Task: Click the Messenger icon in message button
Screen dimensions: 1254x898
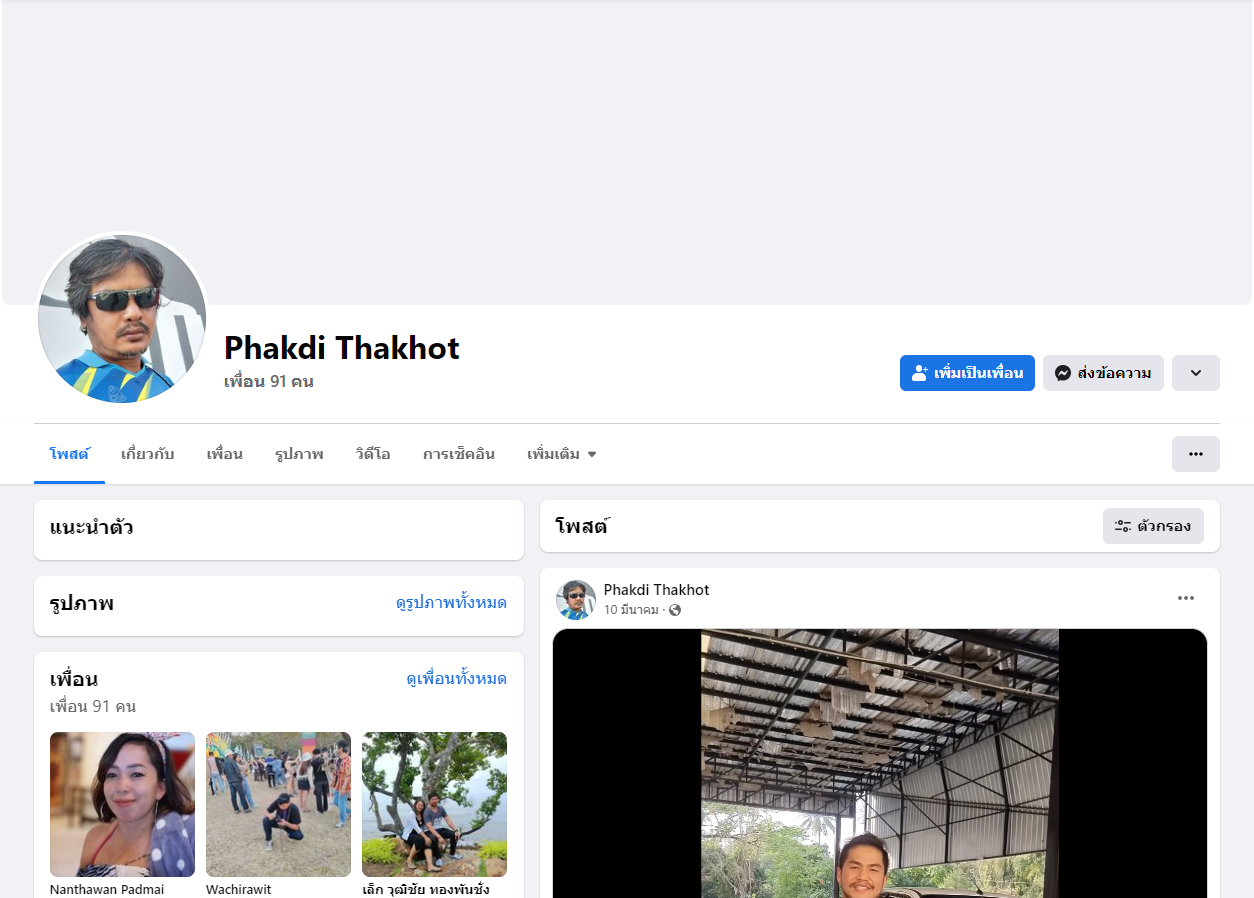Action: tap(1063, 373)
